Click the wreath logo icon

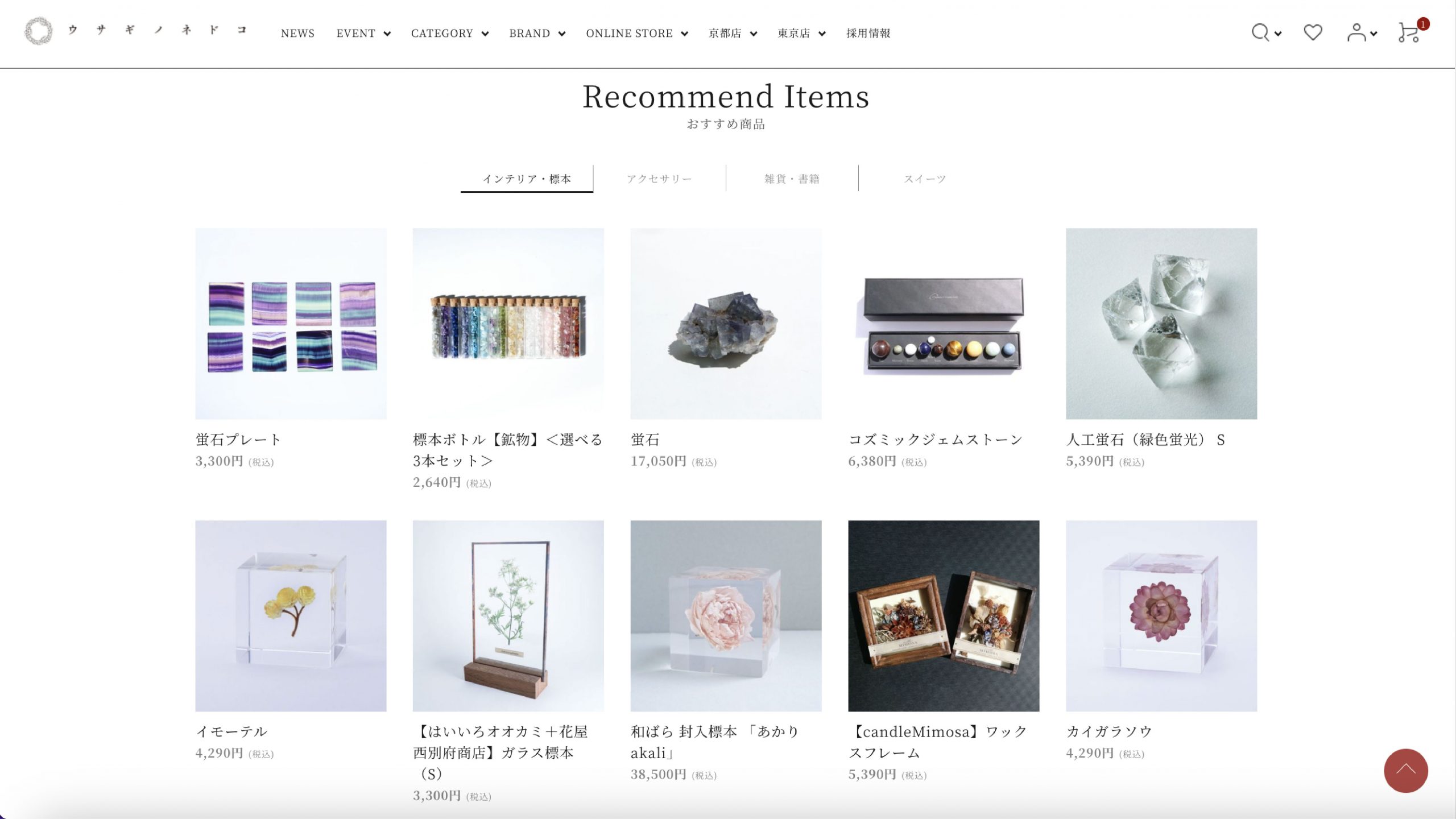38,31
